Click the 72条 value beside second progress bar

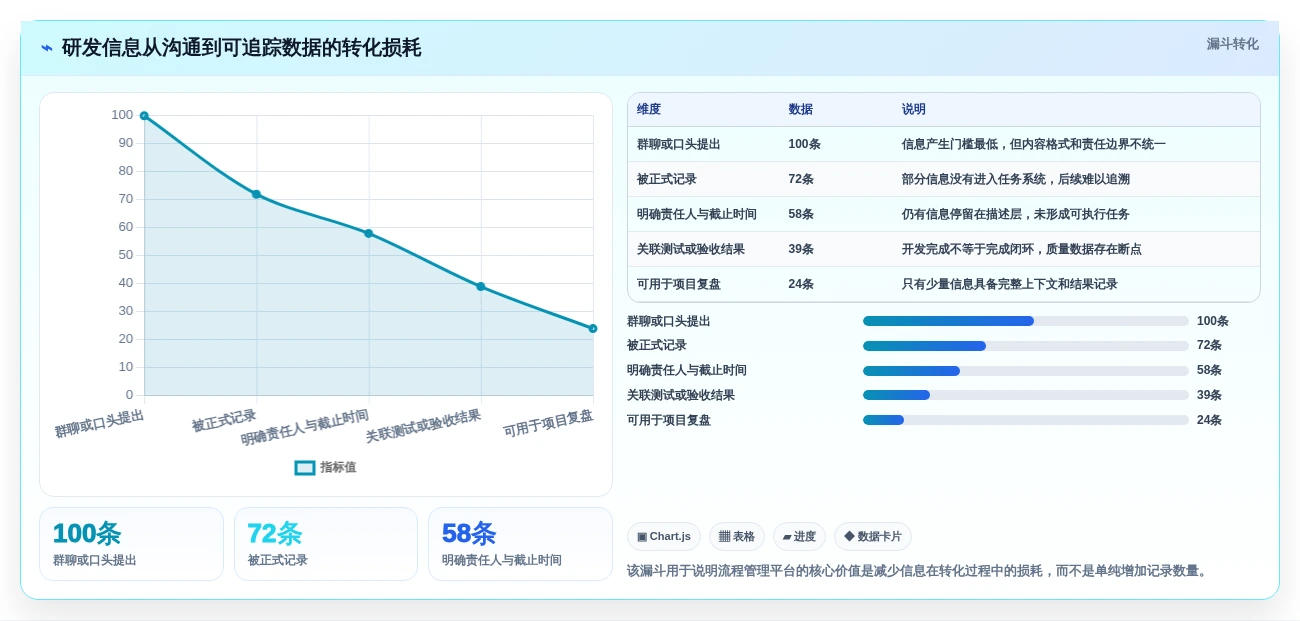point(1209,345)
